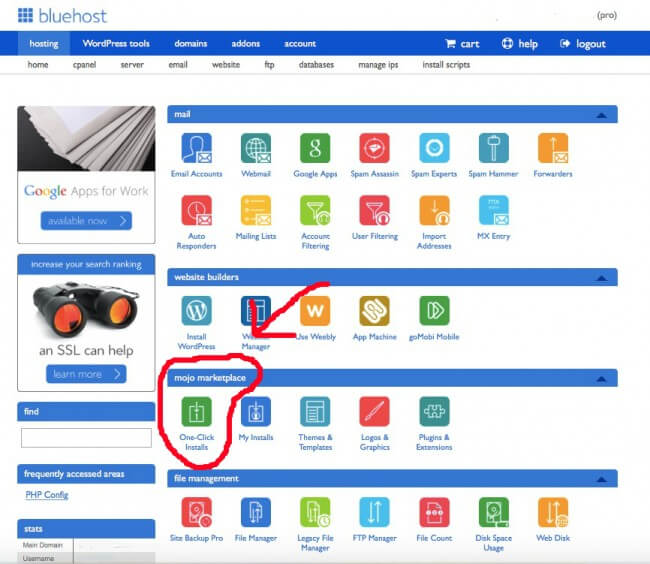Screen dimensions: 650x564
Task: Collapse the mail section
Action: pos(601,115)
